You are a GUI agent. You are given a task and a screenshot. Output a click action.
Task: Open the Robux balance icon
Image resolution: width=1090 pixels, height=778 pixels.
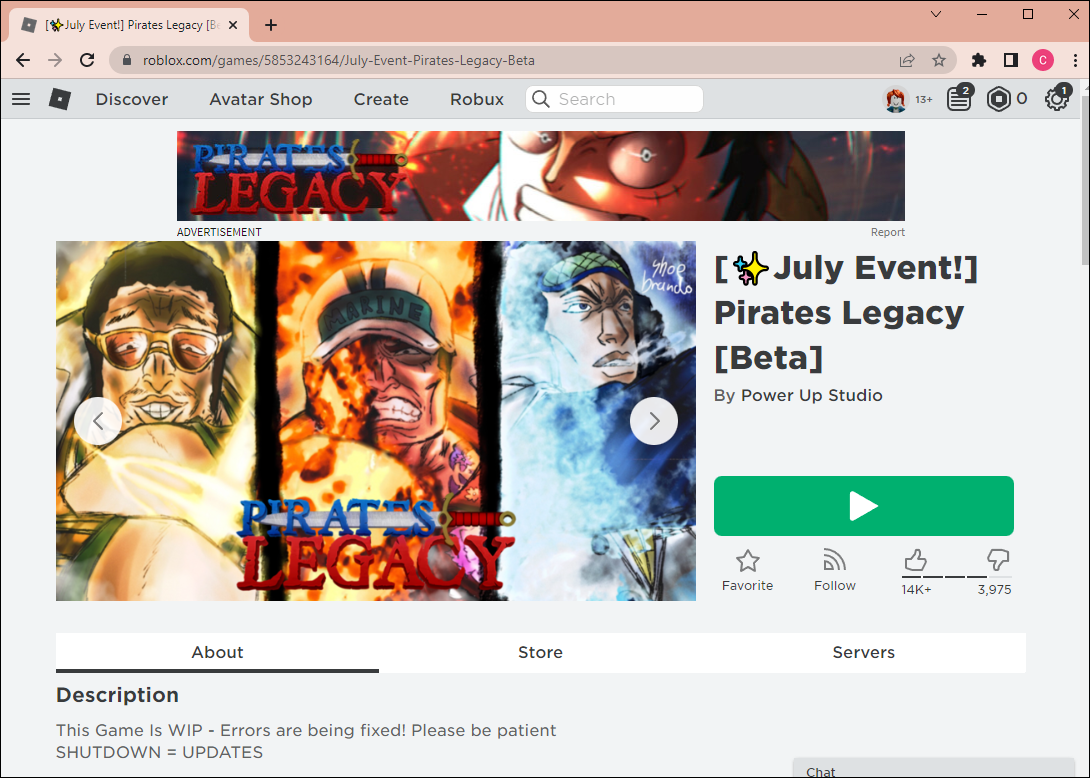click(998, 99)
